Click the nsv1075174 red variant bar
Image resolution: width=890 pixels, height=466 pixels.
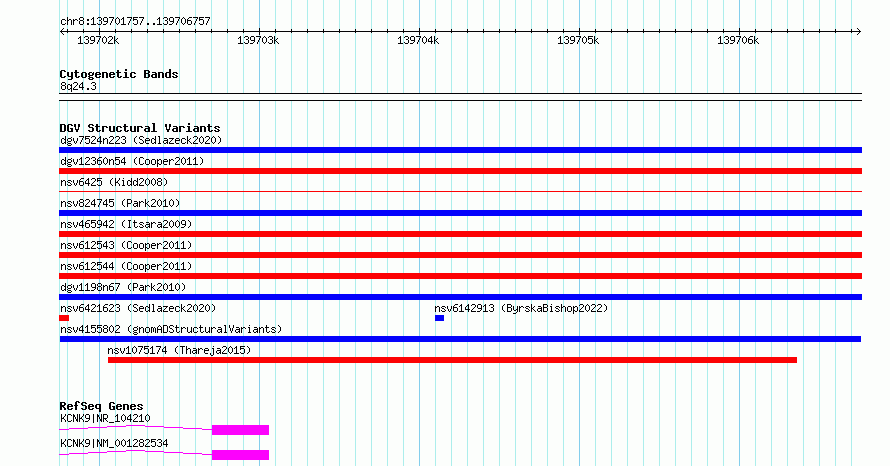tap(452, 360)
